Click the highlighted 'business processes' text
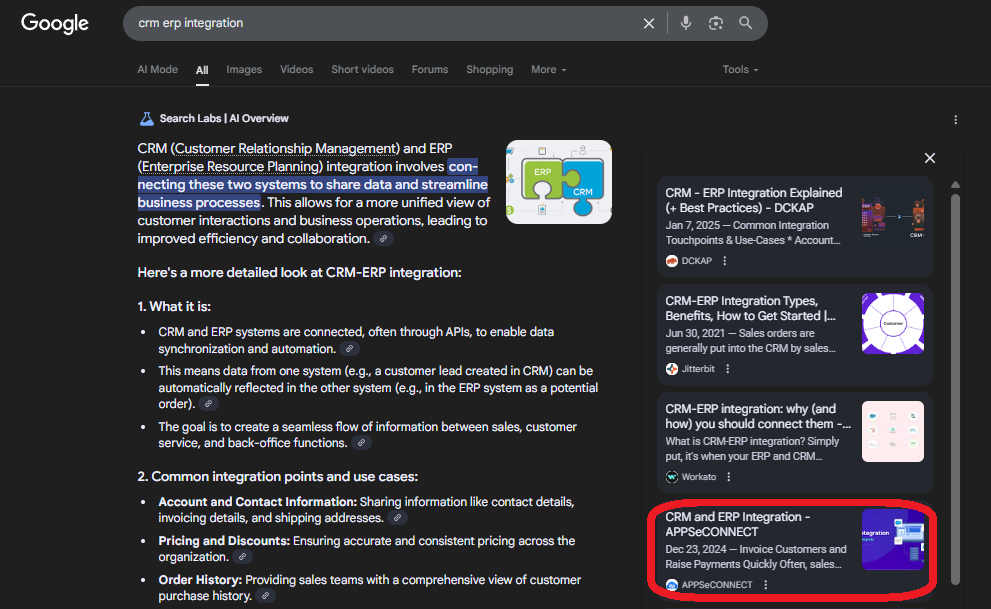The image size is (991, 609). pyautogui.click(x=199, y=203)
